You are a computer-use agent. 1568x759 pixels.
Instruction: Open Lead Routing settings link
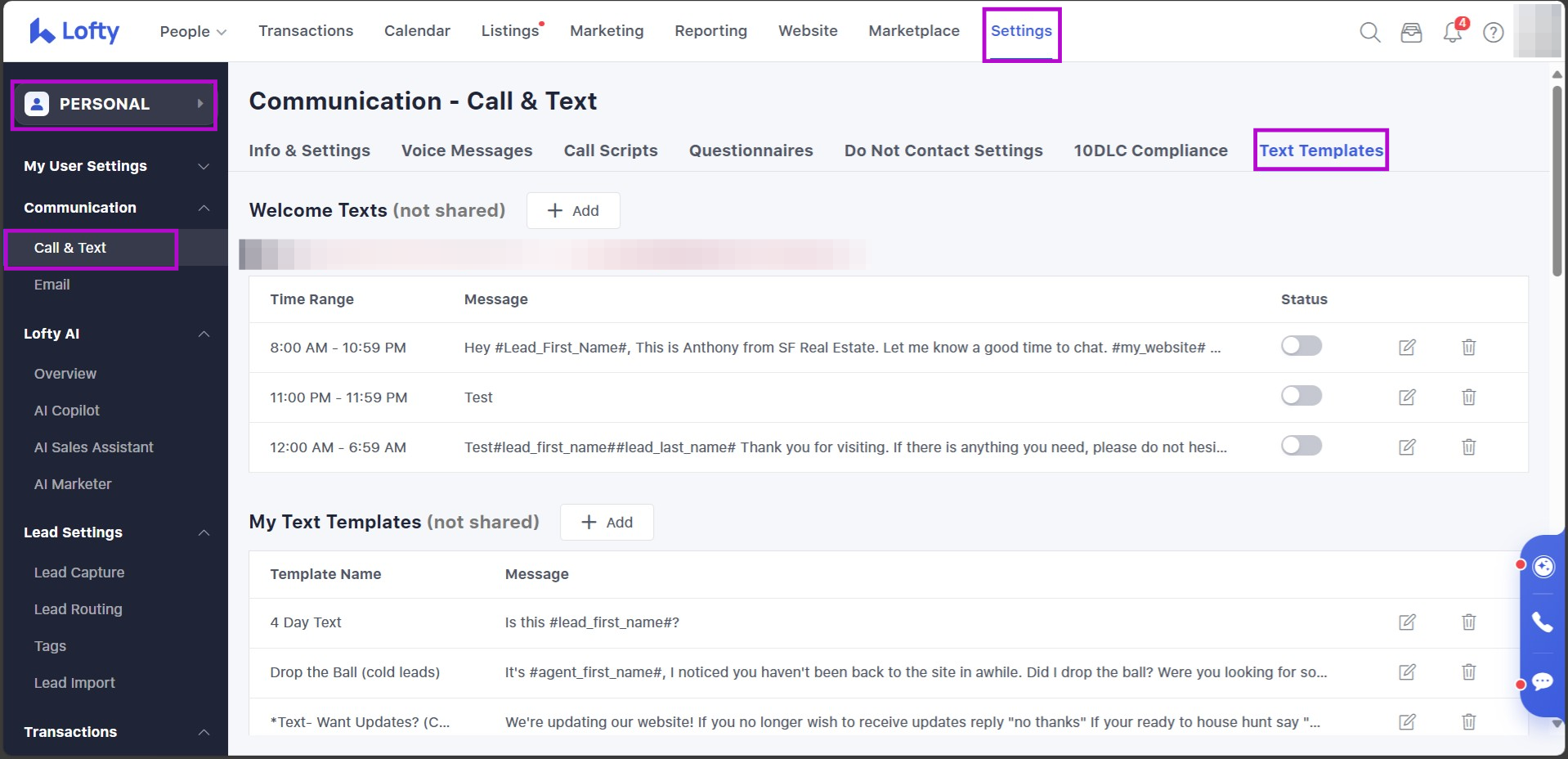(78, 609)
